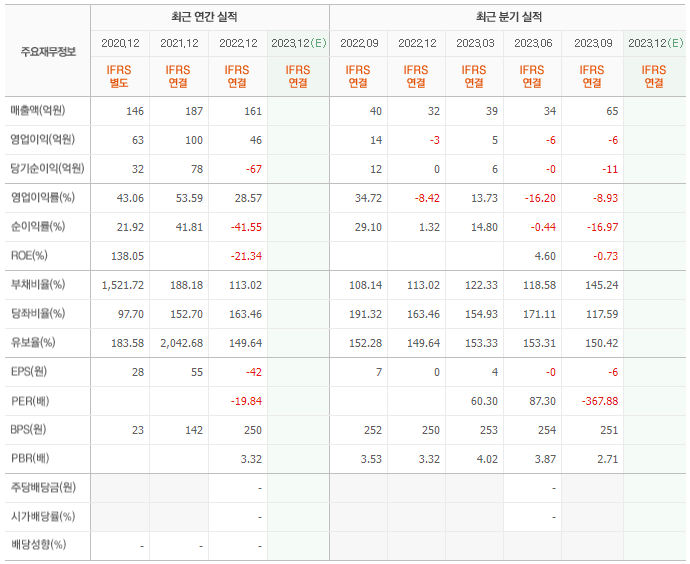The height and width of the screenshot is (564, 690).
Task: Click the ROE(%) row label
Action: [29, 256]
